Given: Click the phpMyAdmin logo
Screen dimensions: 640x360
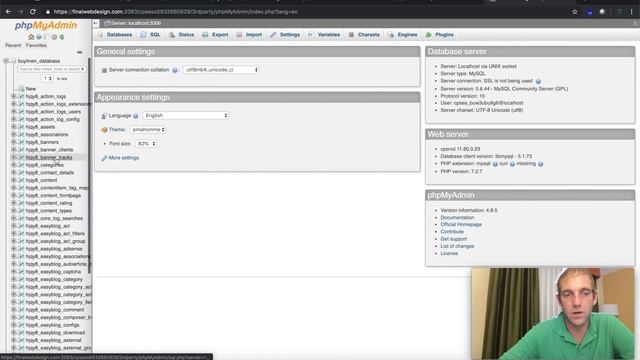Looking at the screenshot, I should pos(46,25).
